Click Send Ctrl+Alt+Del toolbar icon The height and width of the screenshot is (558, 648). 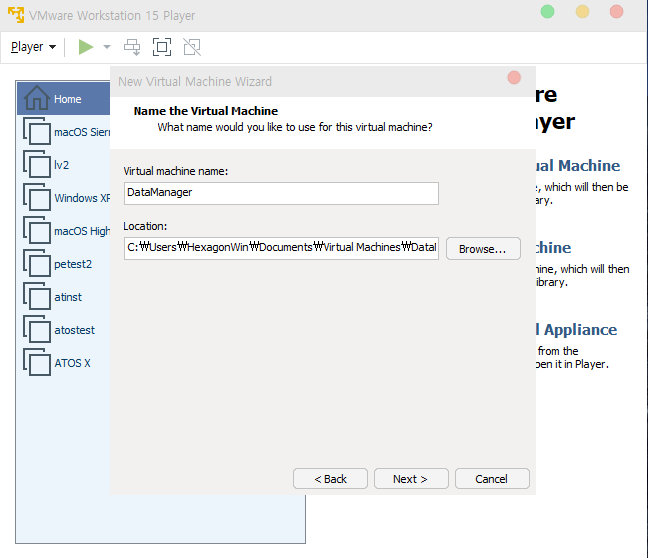[x=132, y=47]
